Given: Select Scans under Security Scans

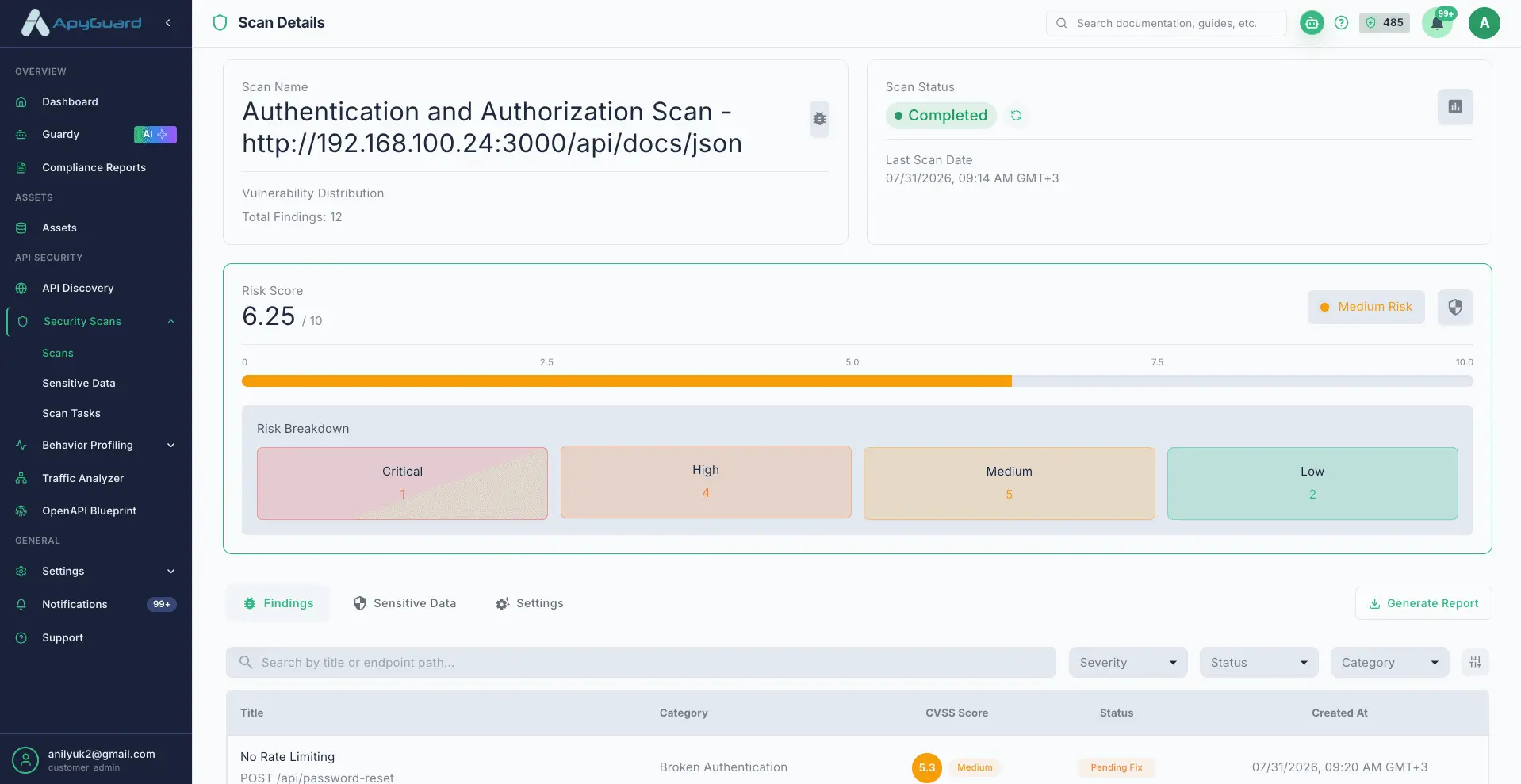Looking at the screenshot, I should tap(58, 353).
